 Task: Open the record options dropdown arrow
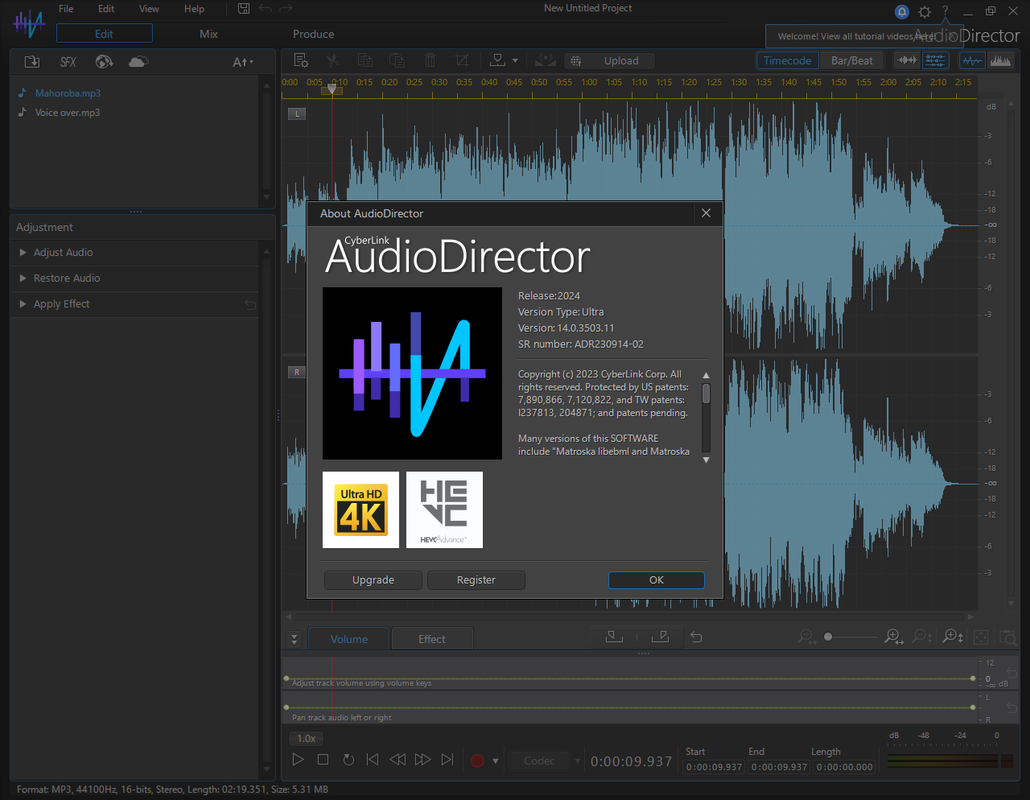(495, 761)
